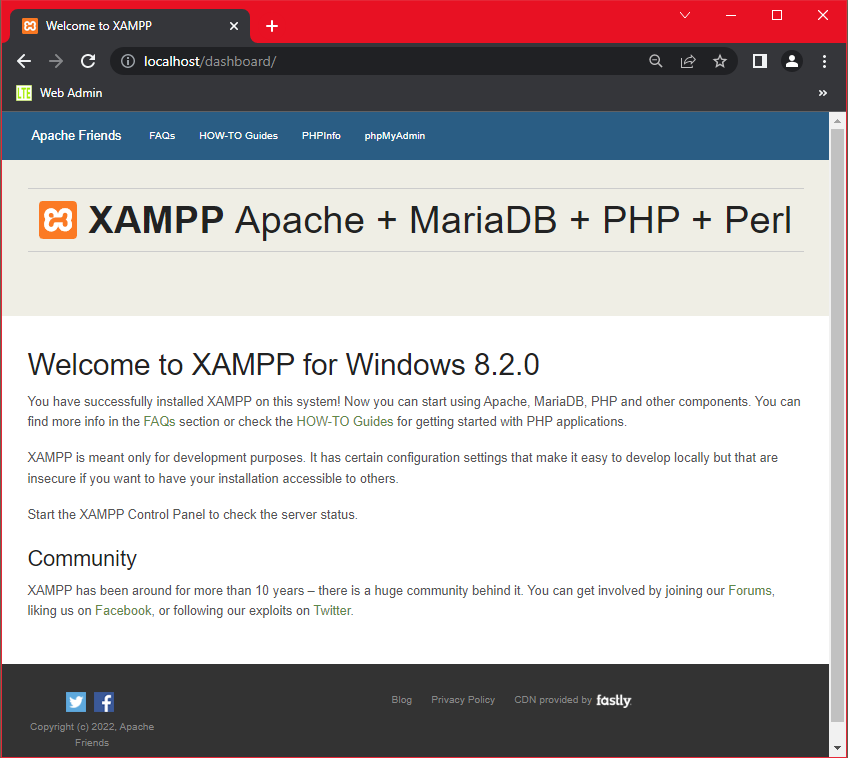Click the page scrollbar on the right edge
The height and width of the screenshot is (758, 848).
(x=836, y=400)
